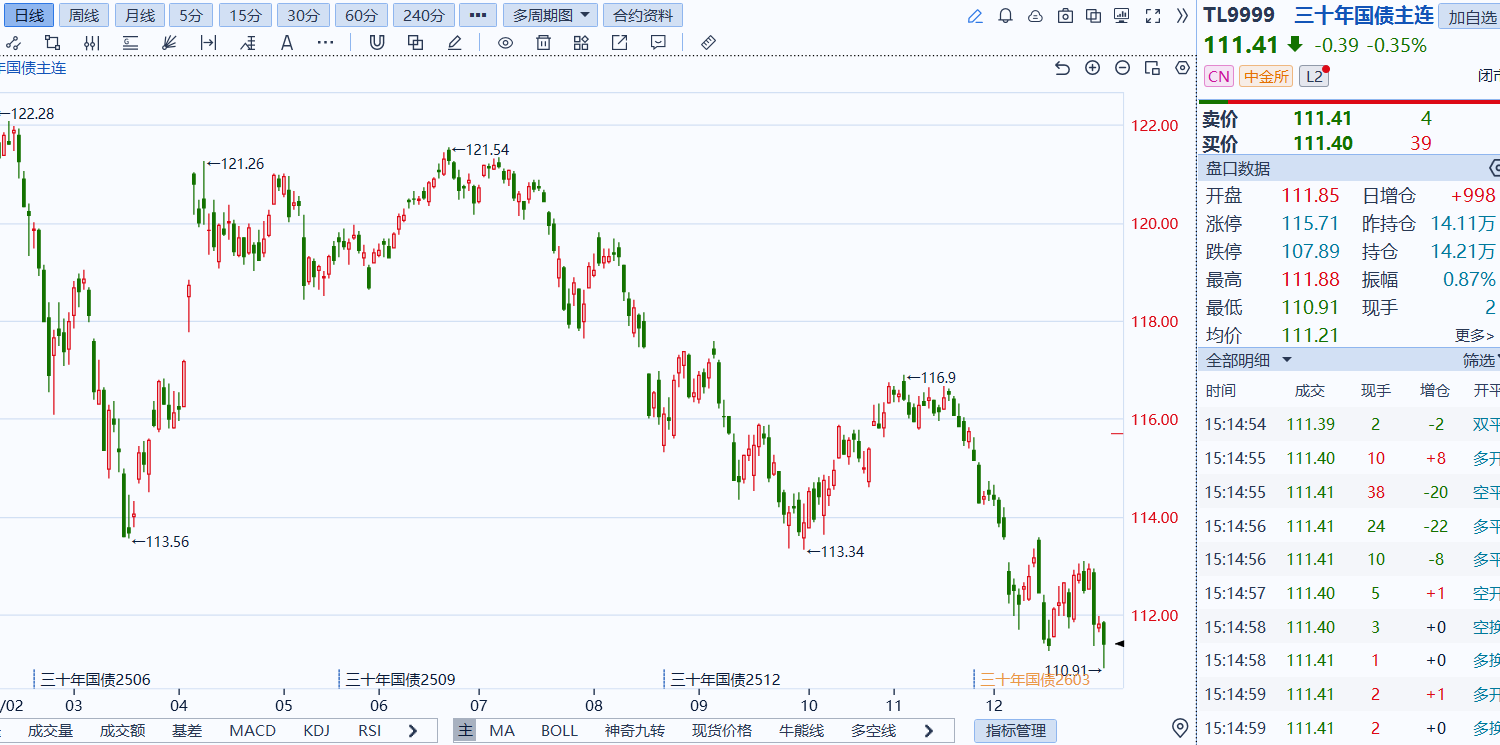Switch to the 周线 weekly period tab
The width and height of the screenshot is (1500, 745).
[x=84, y=15]
